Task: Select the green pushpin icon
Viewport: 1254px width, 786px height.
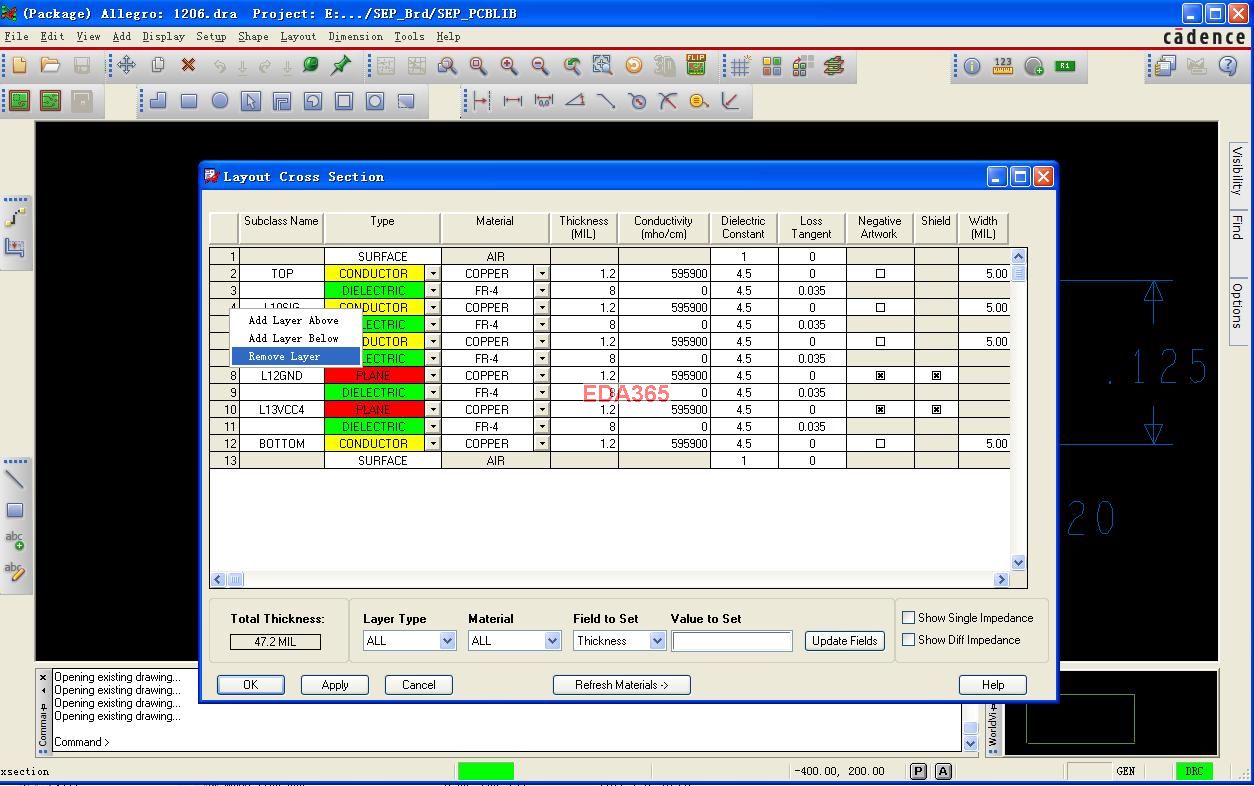Action: click(341, 66)
